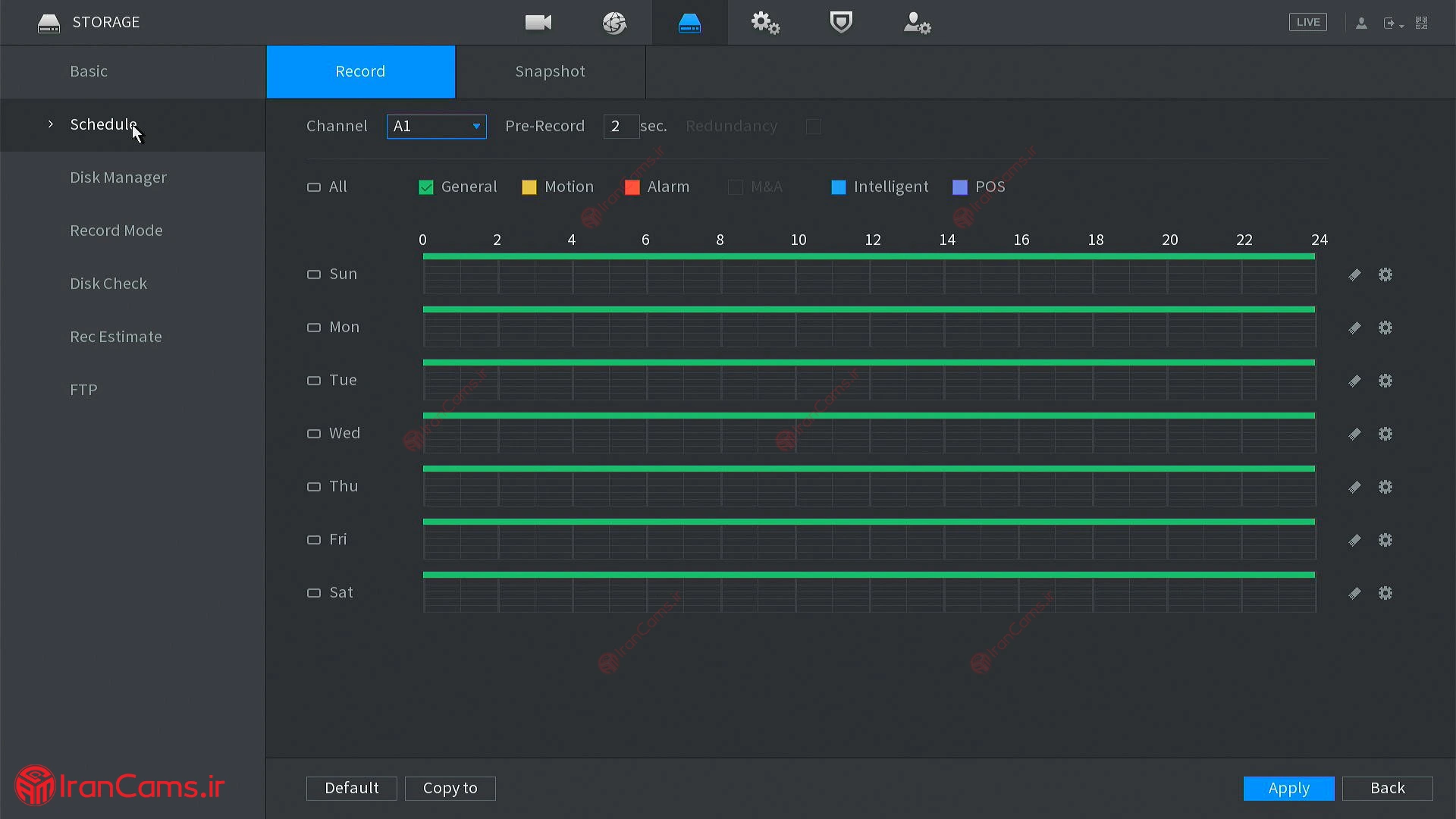Open the Camera menu icon
The height and width of the screenshot is (819, 1456).
pos(538,23)
